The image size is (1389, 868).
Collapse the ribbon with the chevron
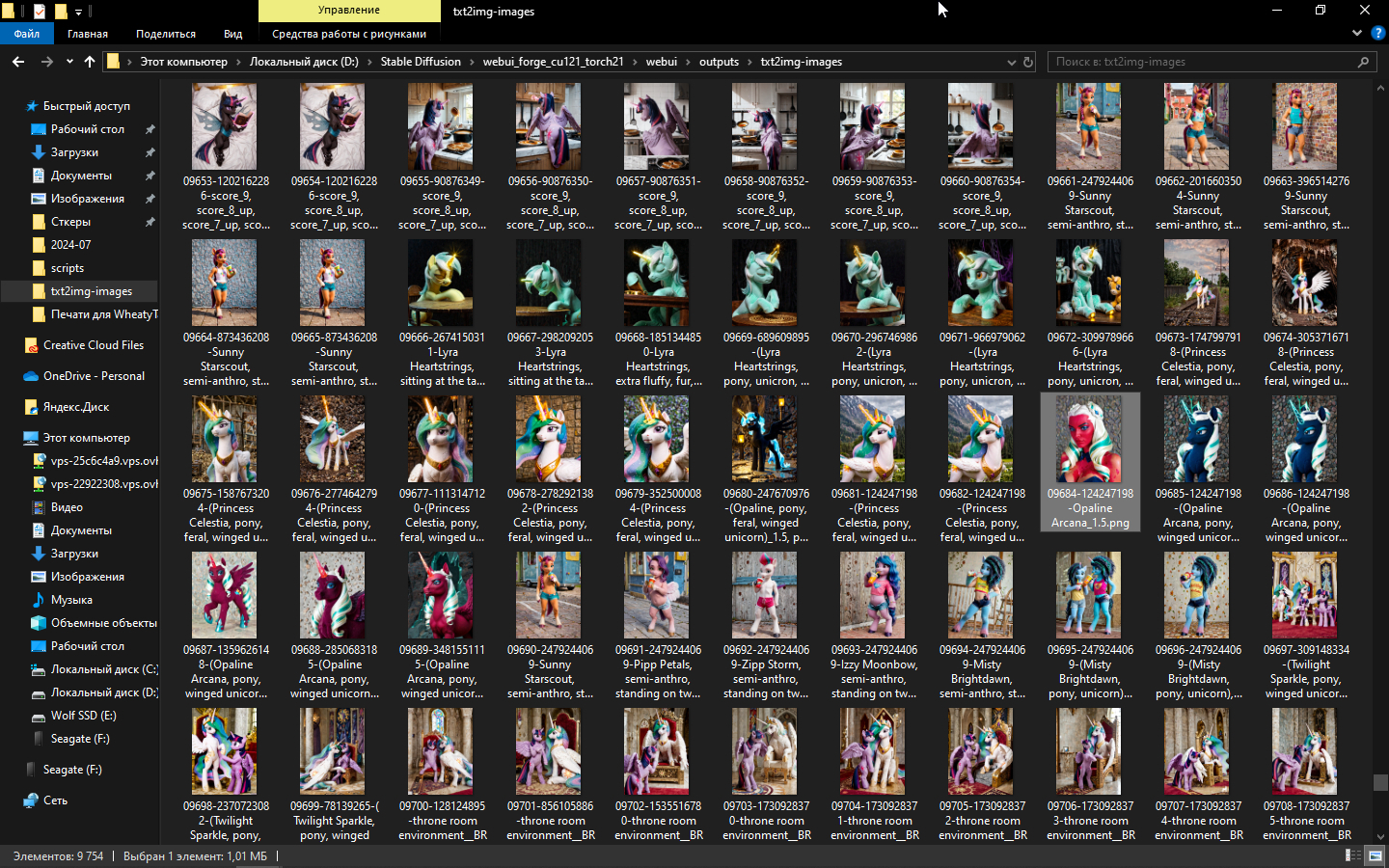(1357, 33)
